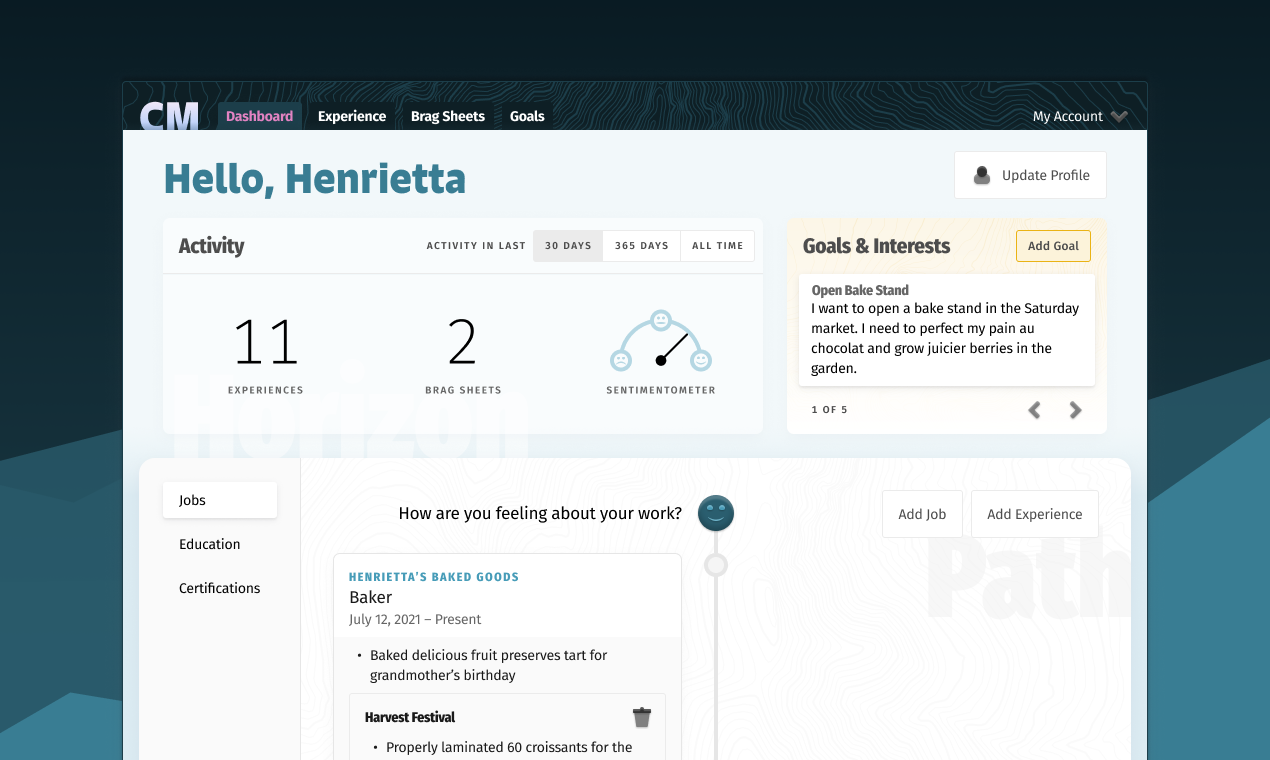Image resolution: width=1270 pixels, height=760 pixels.
Task: Click the 60 croissants bullet text
Action: 509,747
